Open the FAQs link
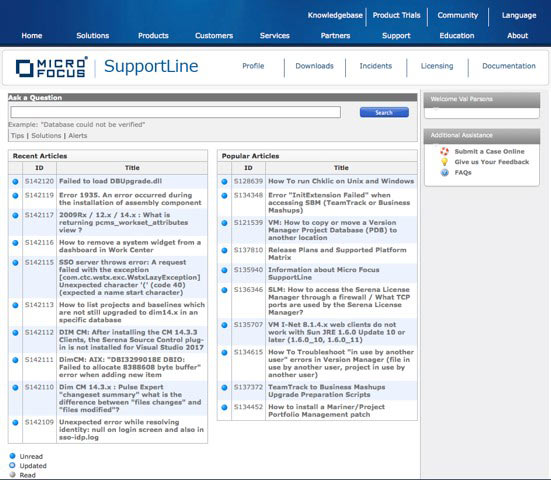The height and width of the screenshot is (480, 551). 463,173
